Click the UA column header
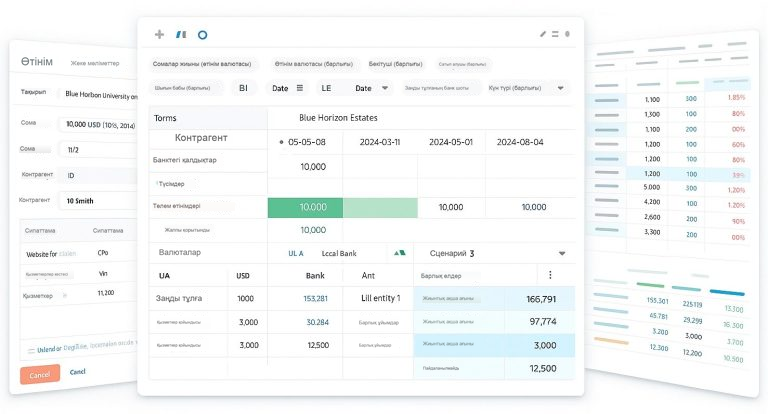This screenshot has width=768, height=414. [x=164, y=276]
